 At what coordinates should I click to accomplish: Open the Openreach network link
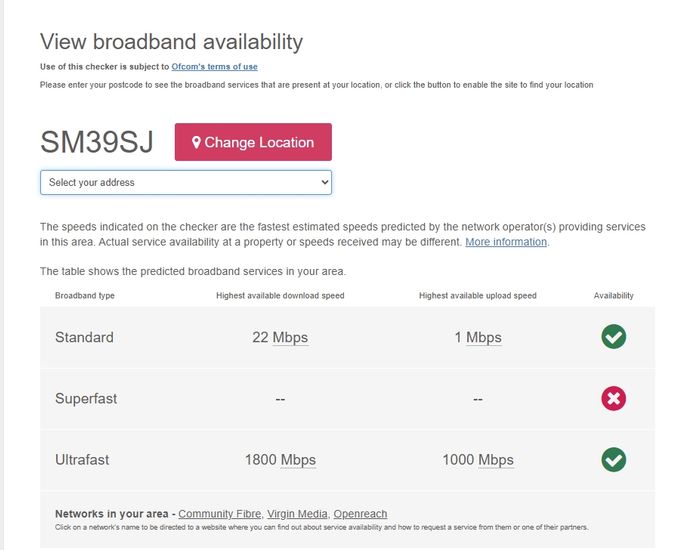pos(360,514)
